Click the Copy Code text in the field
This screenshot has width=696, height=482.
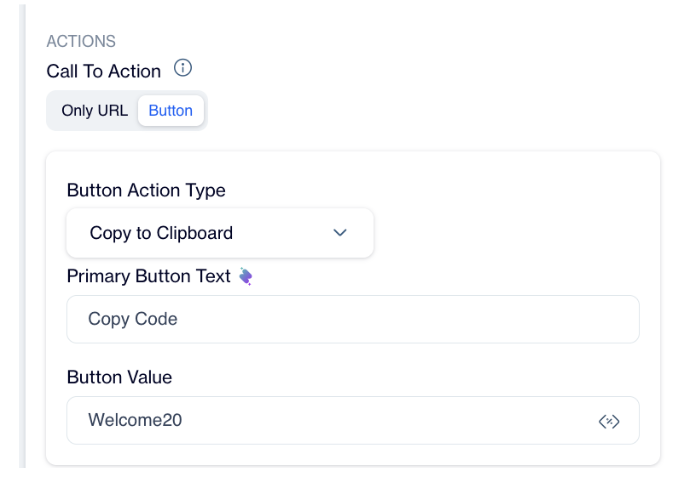[x=132, y=320]
